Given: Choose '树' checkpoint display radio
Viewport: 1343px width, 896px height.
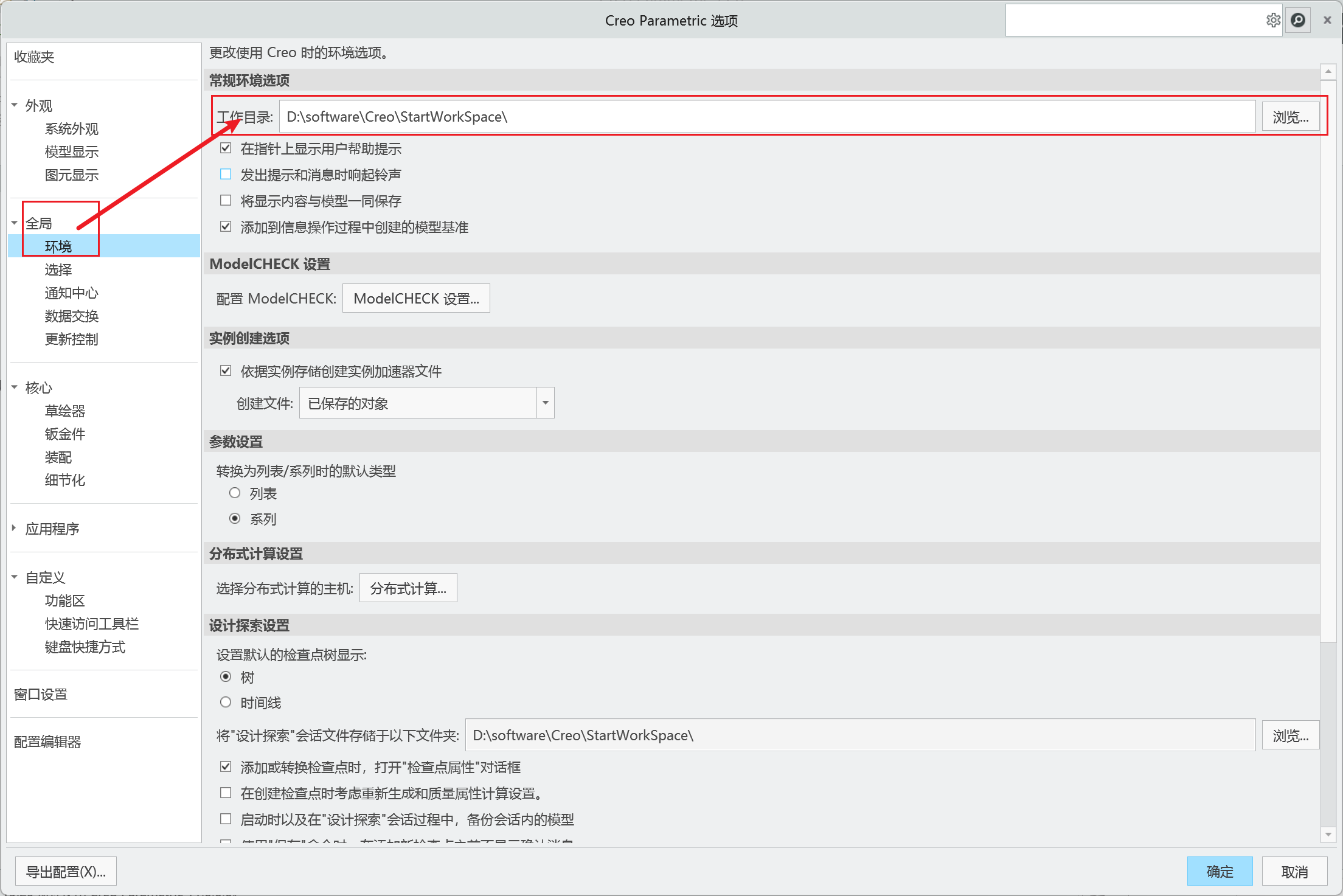Looking at the screenshot, I should click(x=226, y=676).
